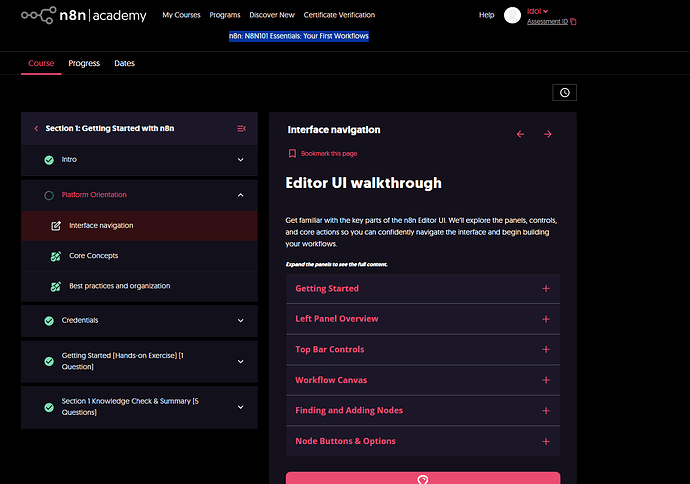Click plus icon on Node Buttons & Options

[546, 441]
